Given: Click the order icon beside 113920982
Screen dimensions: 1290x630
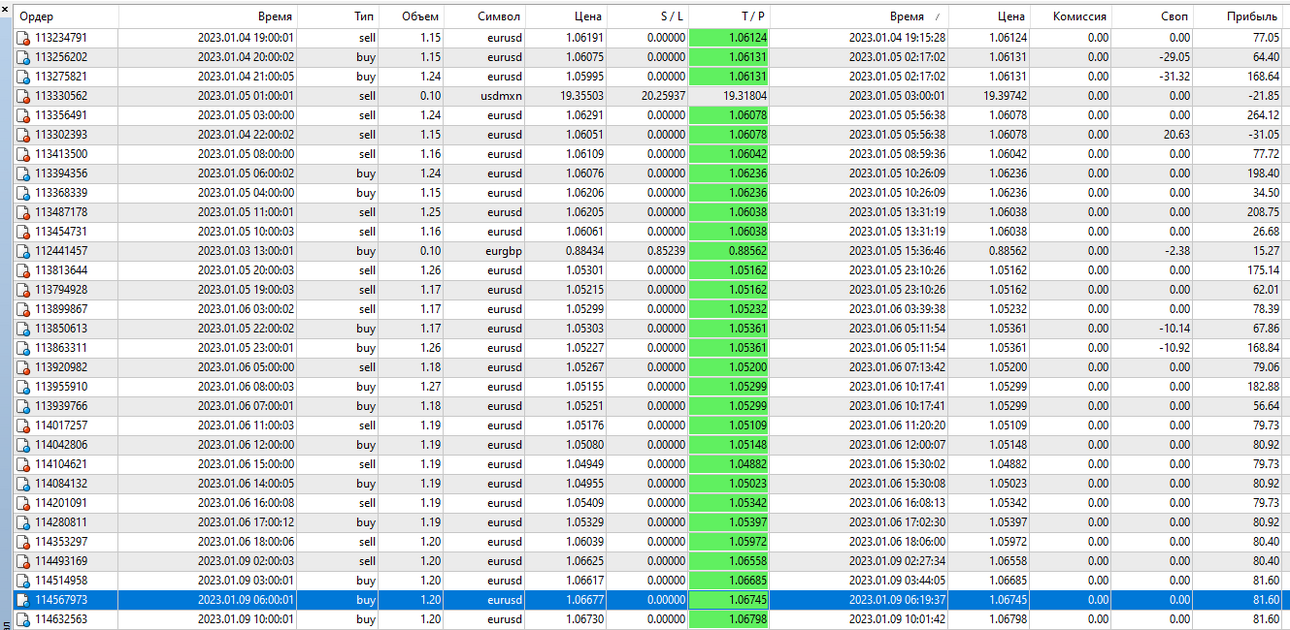Looking at the screenshot, I should 23,367.
